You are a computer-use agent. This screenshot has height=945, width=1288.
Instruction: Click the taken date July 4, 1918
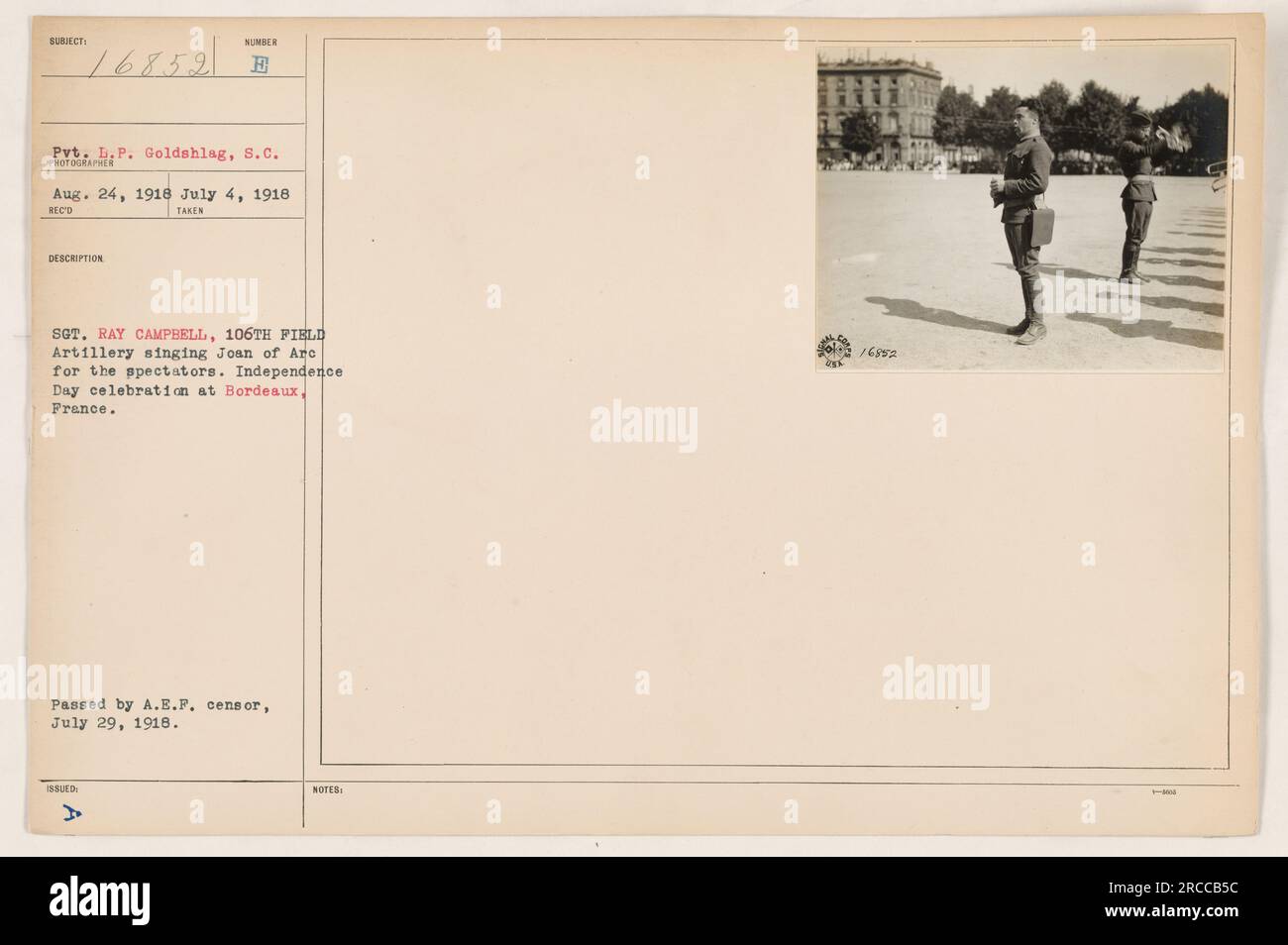235,194
